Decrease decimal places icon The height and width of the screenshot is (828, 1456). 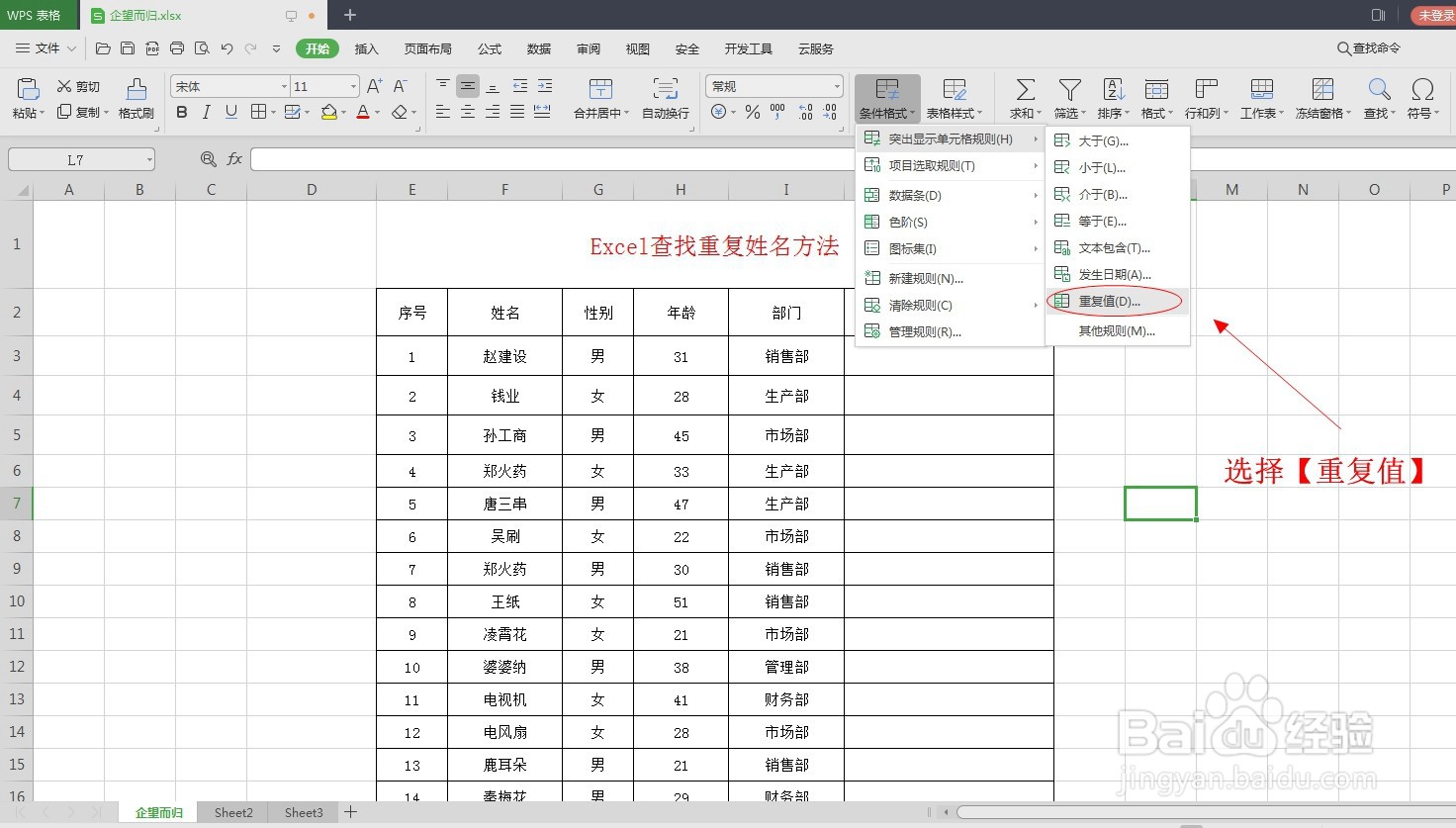click(x=830, y=113)
